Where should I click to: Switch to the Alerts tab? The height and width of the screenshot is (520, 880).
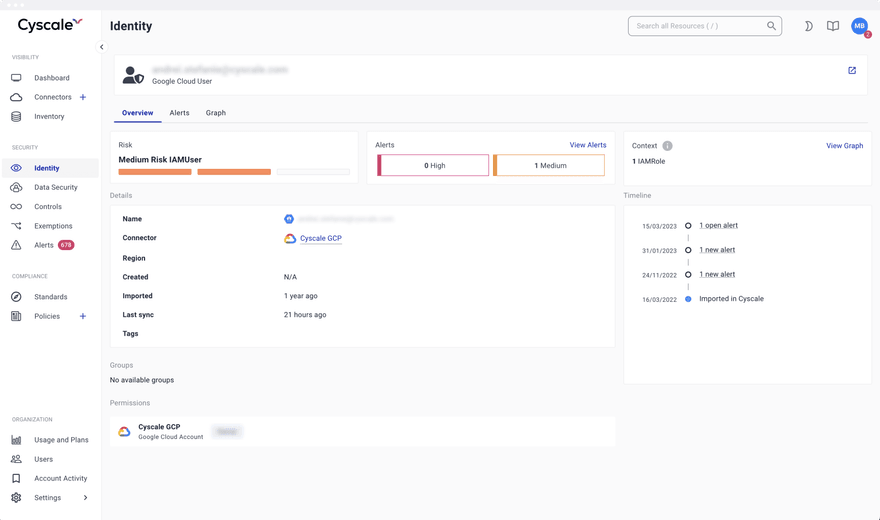coord(179,113)
